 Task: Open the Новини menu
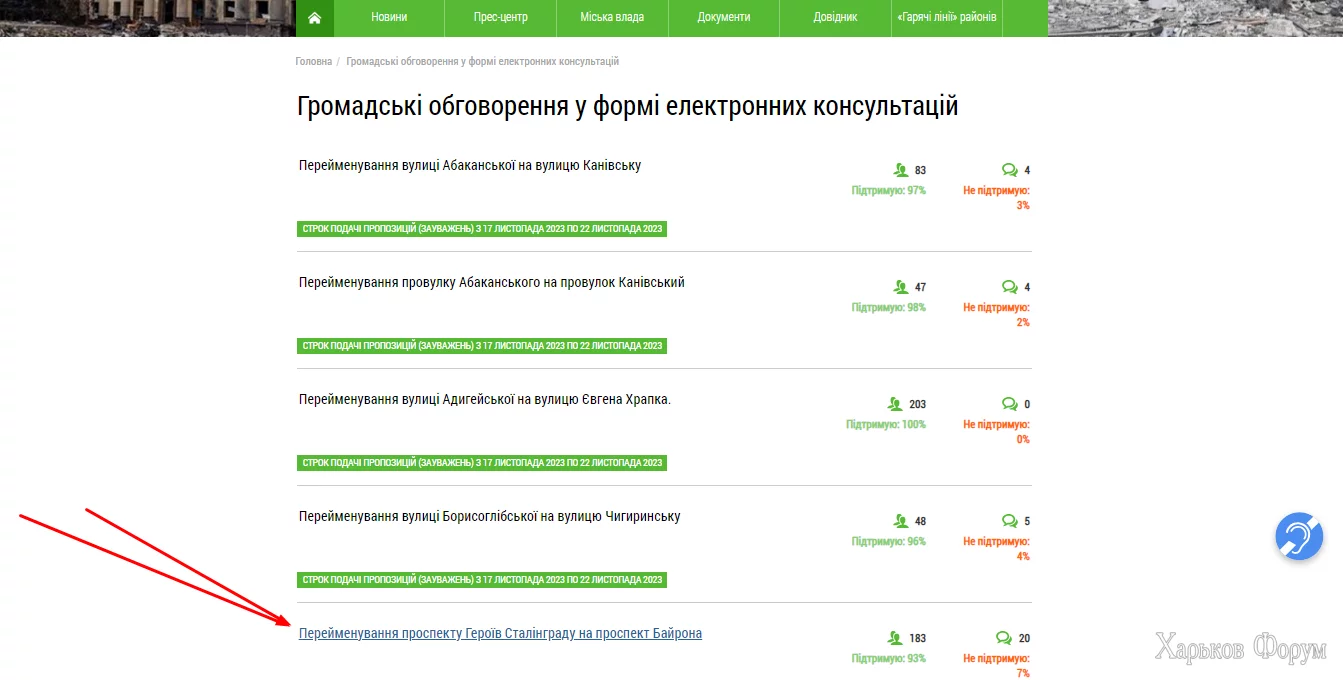click(x=389, y=17)
